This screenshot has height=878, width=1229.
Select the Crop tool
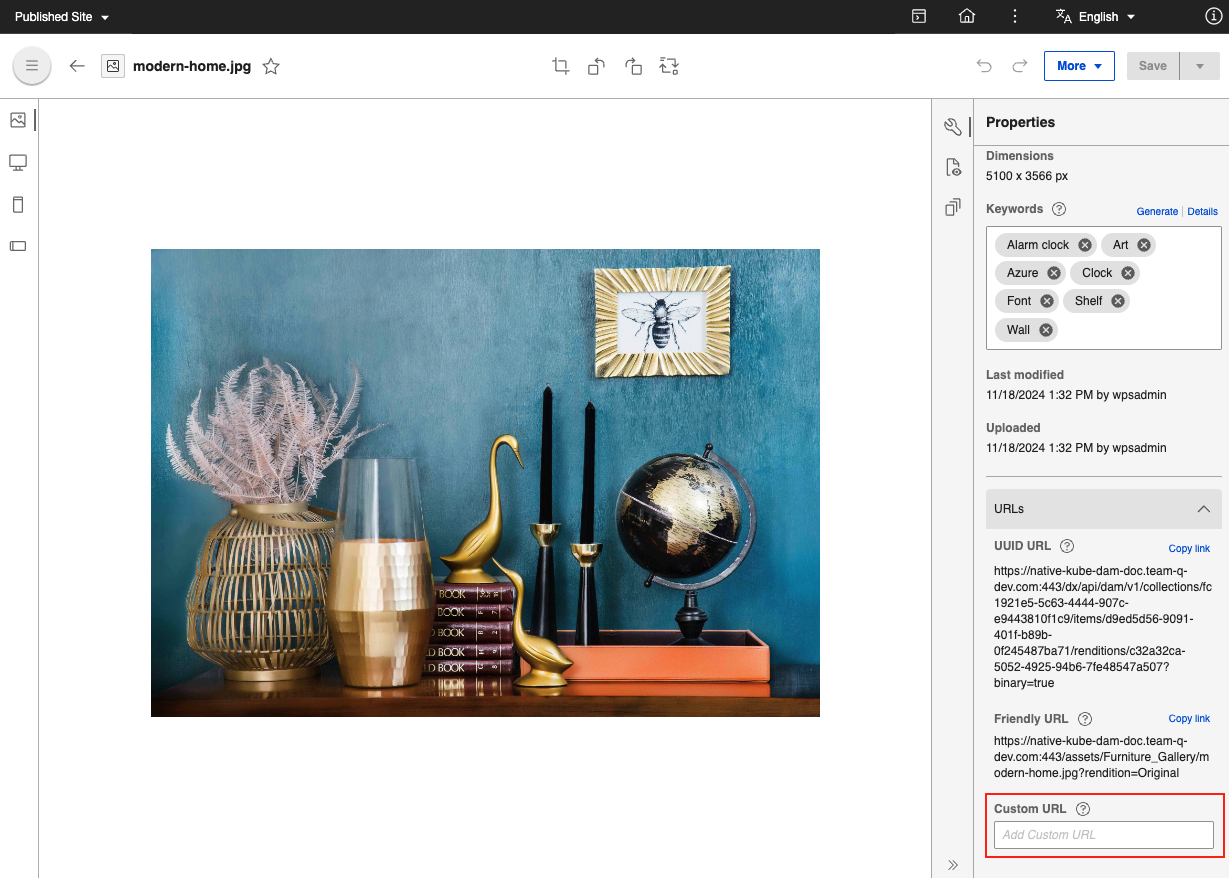pos(561,66)
